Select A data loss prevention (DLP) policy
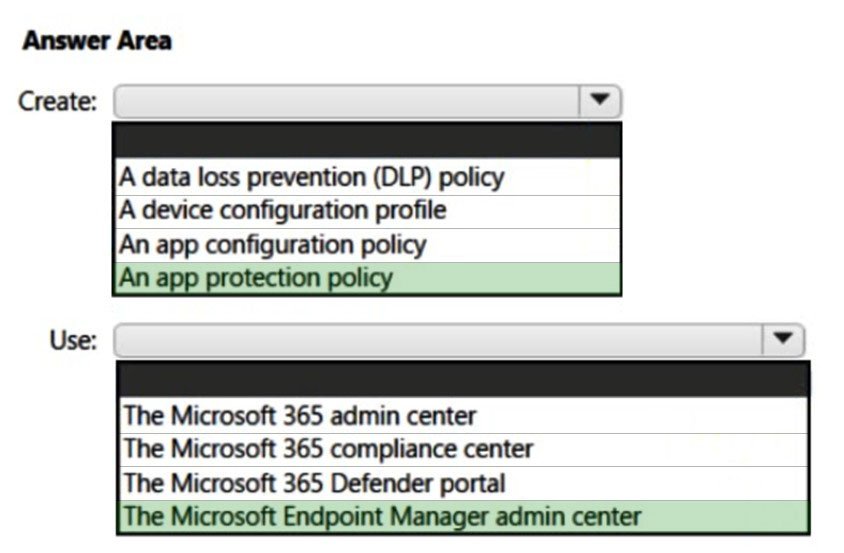The height and width of the screenshot is (553, 844). click(x=367, y=177)
